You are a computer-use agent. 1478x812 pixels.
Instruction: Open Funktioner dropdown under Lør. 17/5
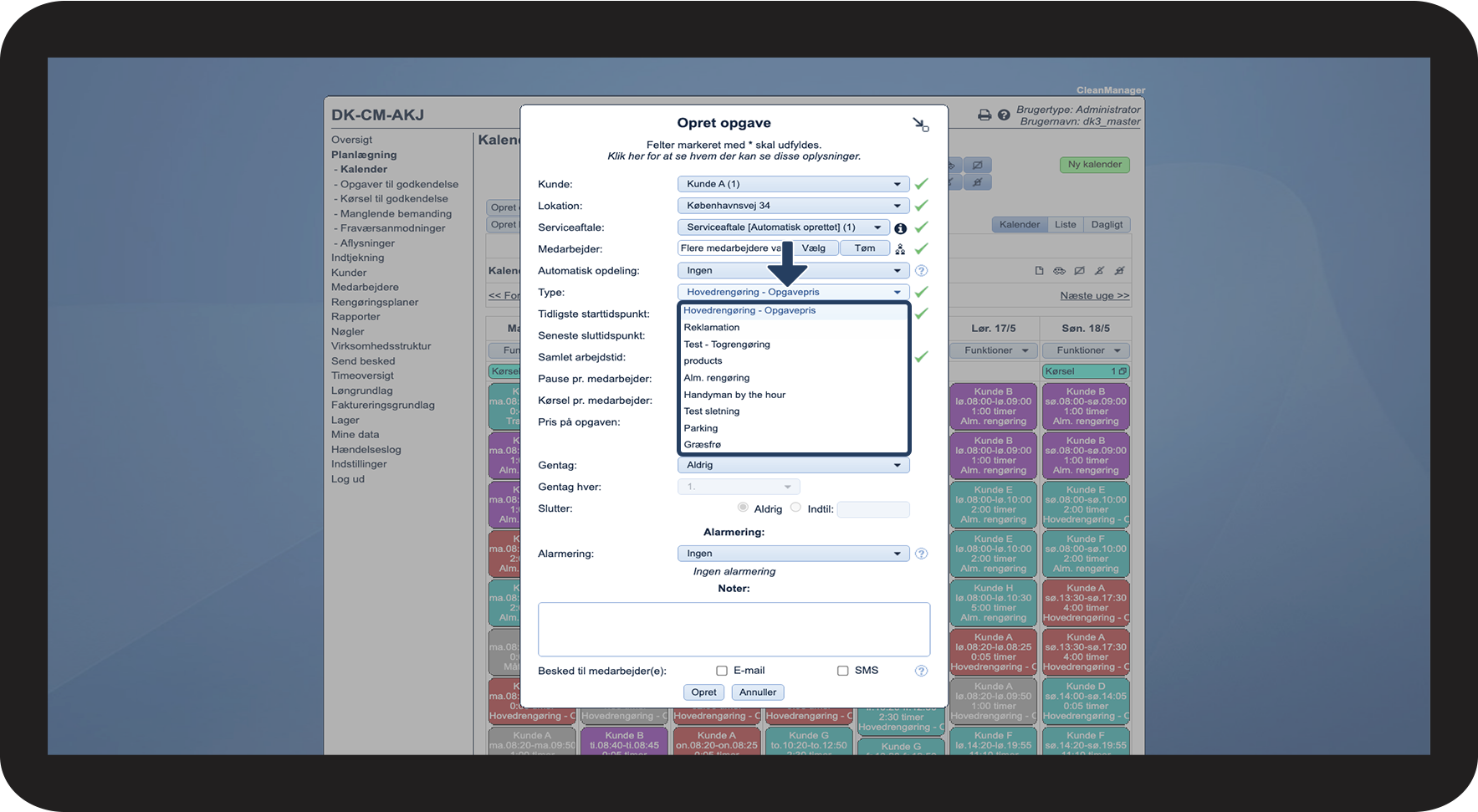(x=994, y=350)
